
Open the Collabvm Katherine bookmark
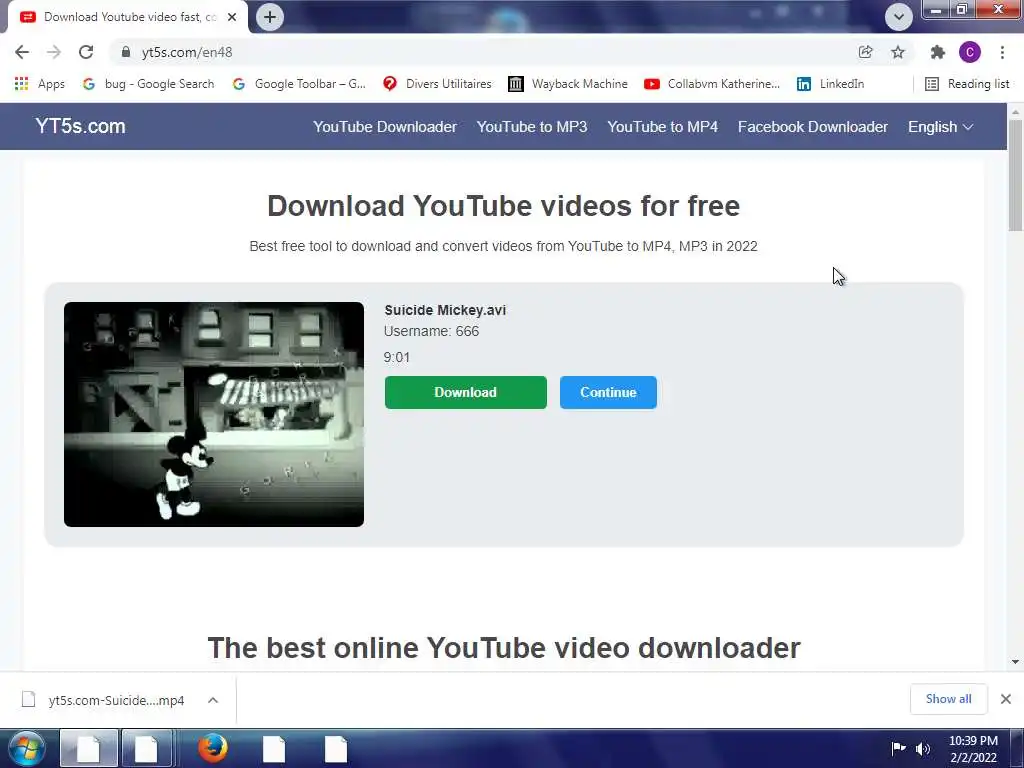712,84
